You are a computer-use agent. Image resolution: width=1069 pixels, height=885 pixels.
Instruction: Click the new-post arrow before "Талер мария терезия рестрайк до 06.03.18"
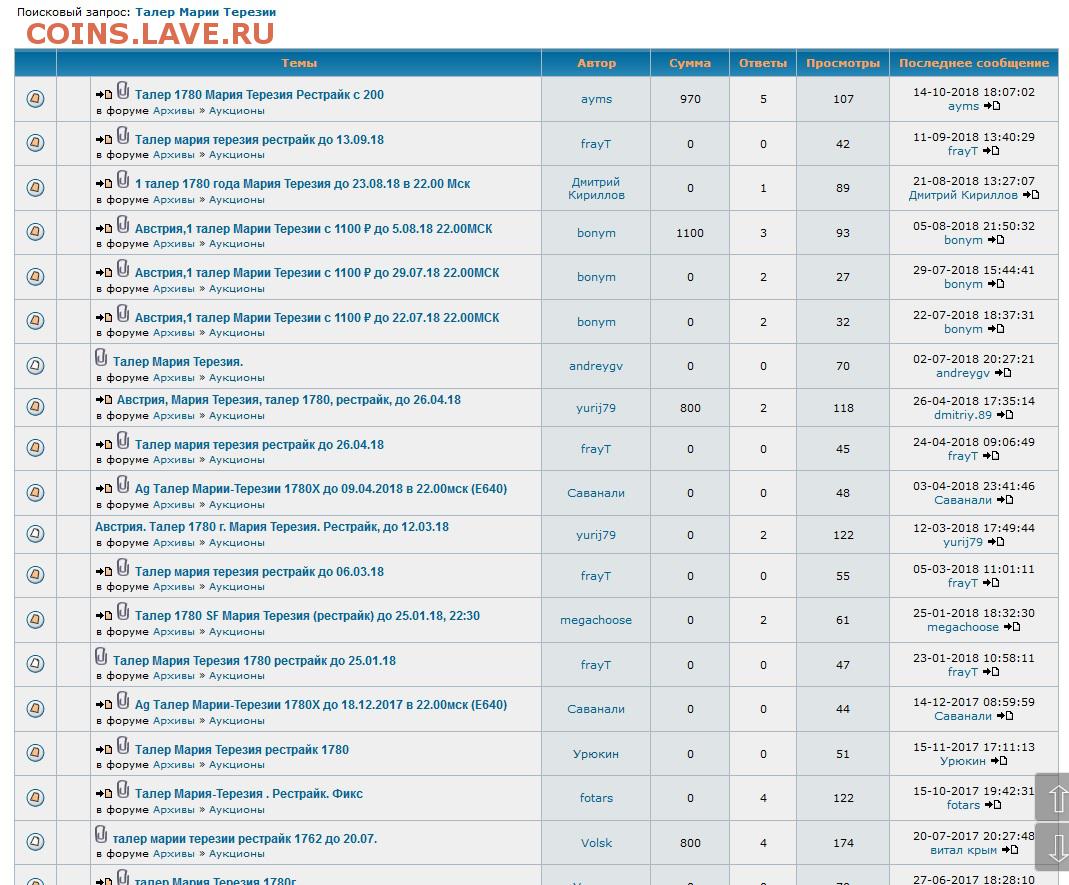click(x=104, y=571)
